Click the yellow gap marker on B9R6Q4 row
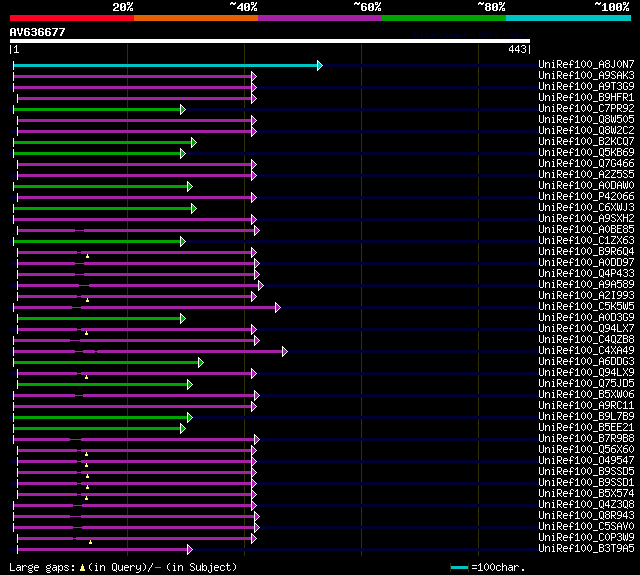Screen dimensions: 640x575 pyautogui.click(x=87, y=256)
